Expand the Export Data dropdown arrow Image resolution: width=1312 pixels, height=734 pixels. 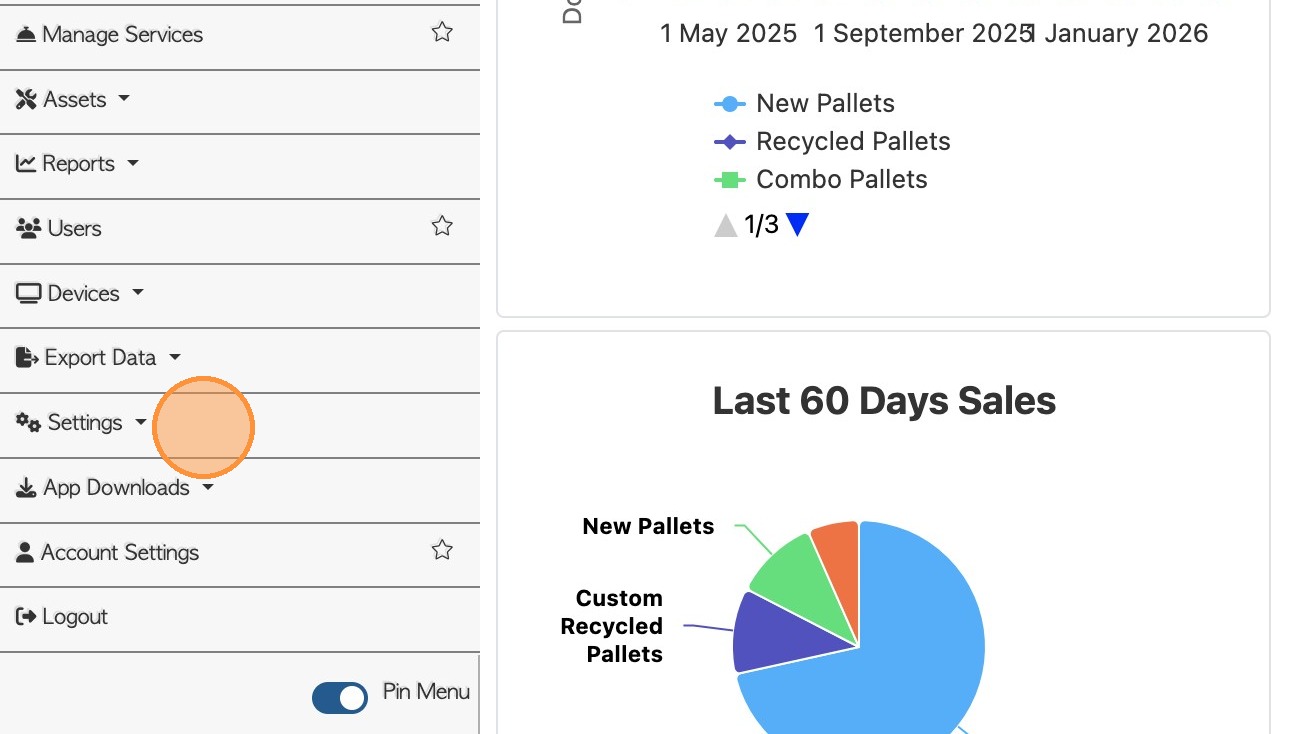click(175, 357)
